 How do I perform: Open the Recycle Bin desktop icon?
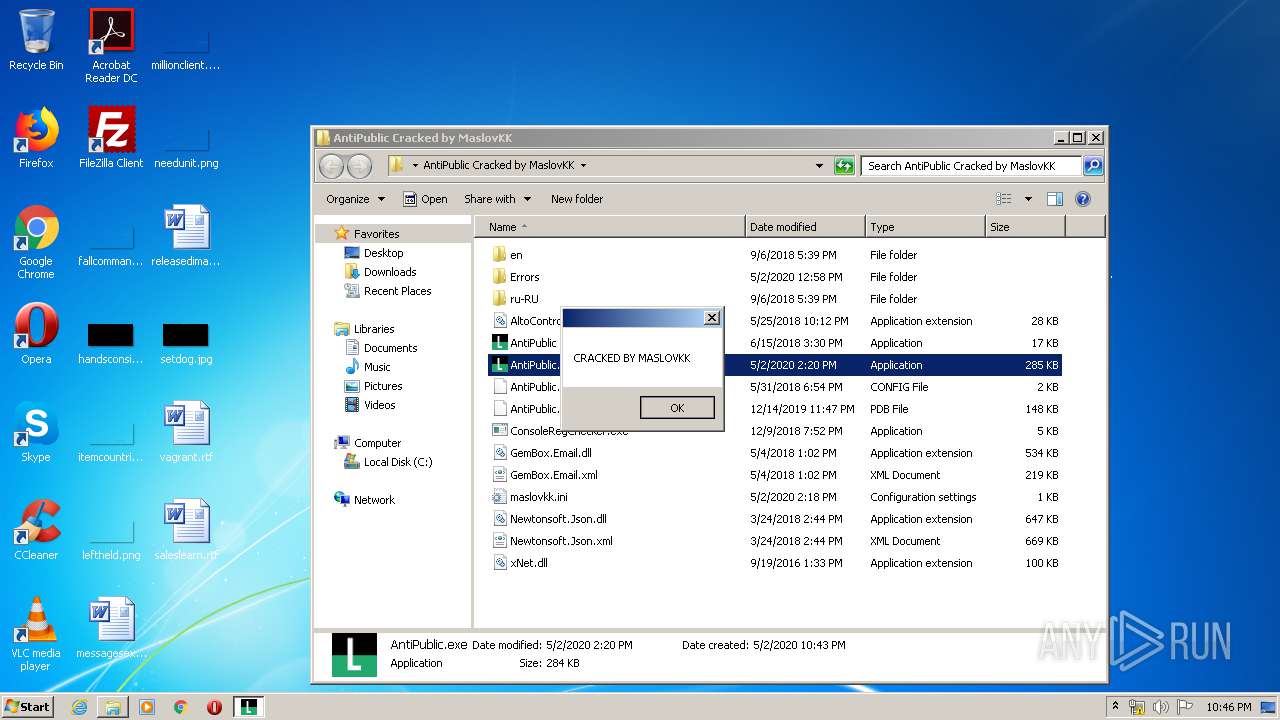36,40
